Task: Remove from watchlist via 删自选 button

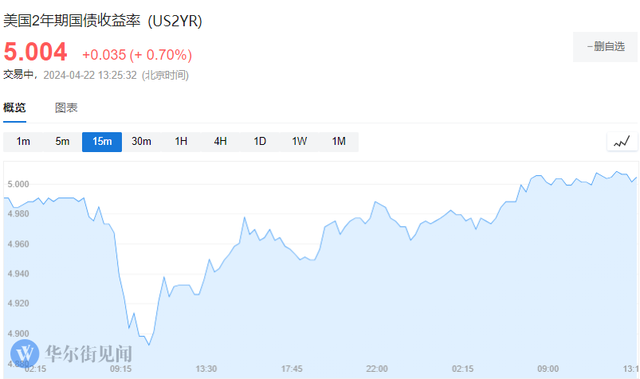Action: click(x=605, y=47)
